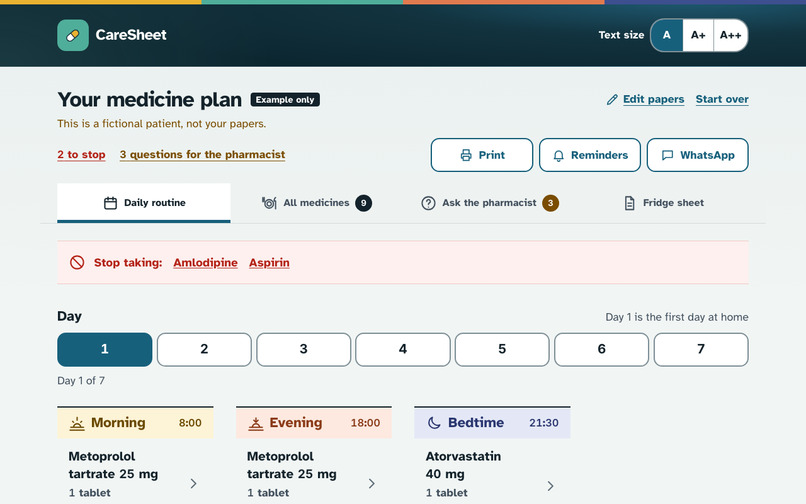The height and width of the screenshot is (504, 806).
Task: Set text size to A
Action: point(667,35)
